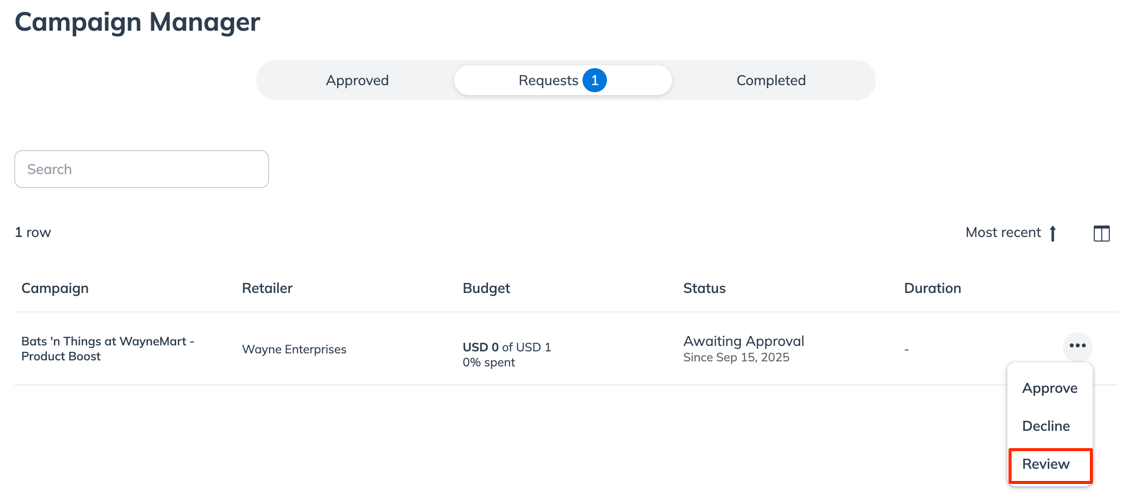Screen dimensions: 1123x499
Task: Open the Completed tab
Action: [771, 80]
